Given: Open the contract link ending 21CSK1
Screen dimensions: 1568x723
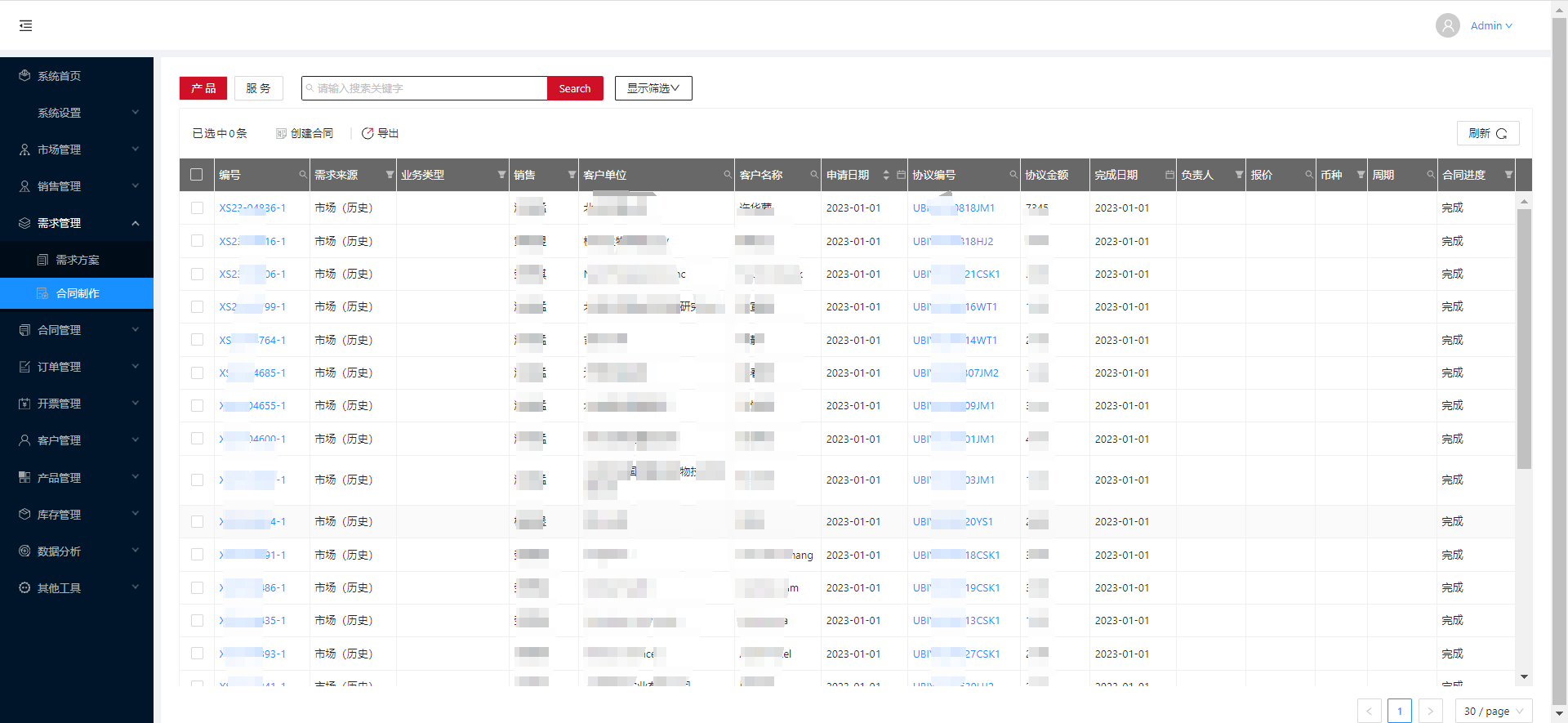Looking at the screenshot, I should point(956,274).
